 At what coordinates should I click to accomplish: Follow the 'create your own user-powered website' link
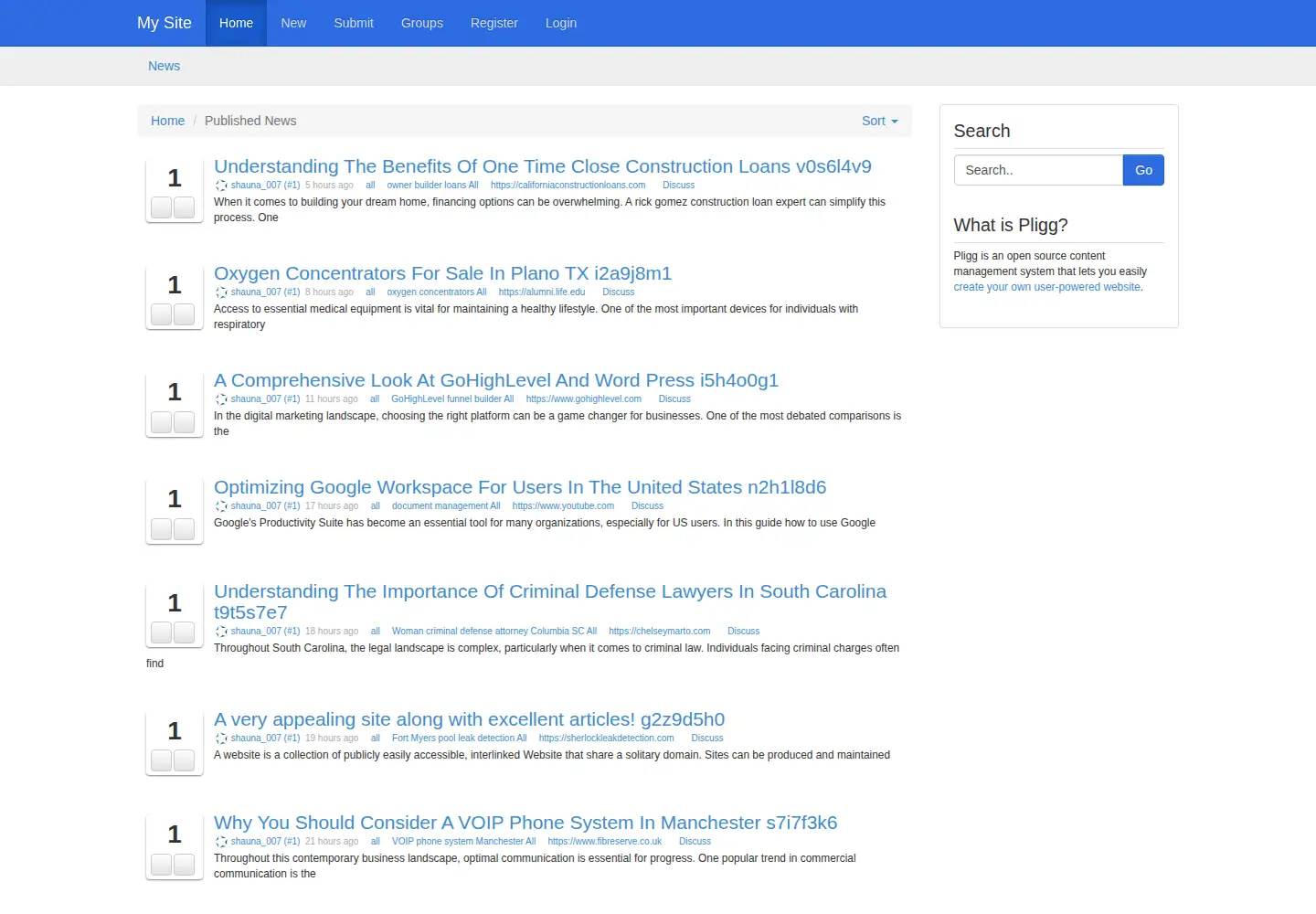tap(1047, 287)
